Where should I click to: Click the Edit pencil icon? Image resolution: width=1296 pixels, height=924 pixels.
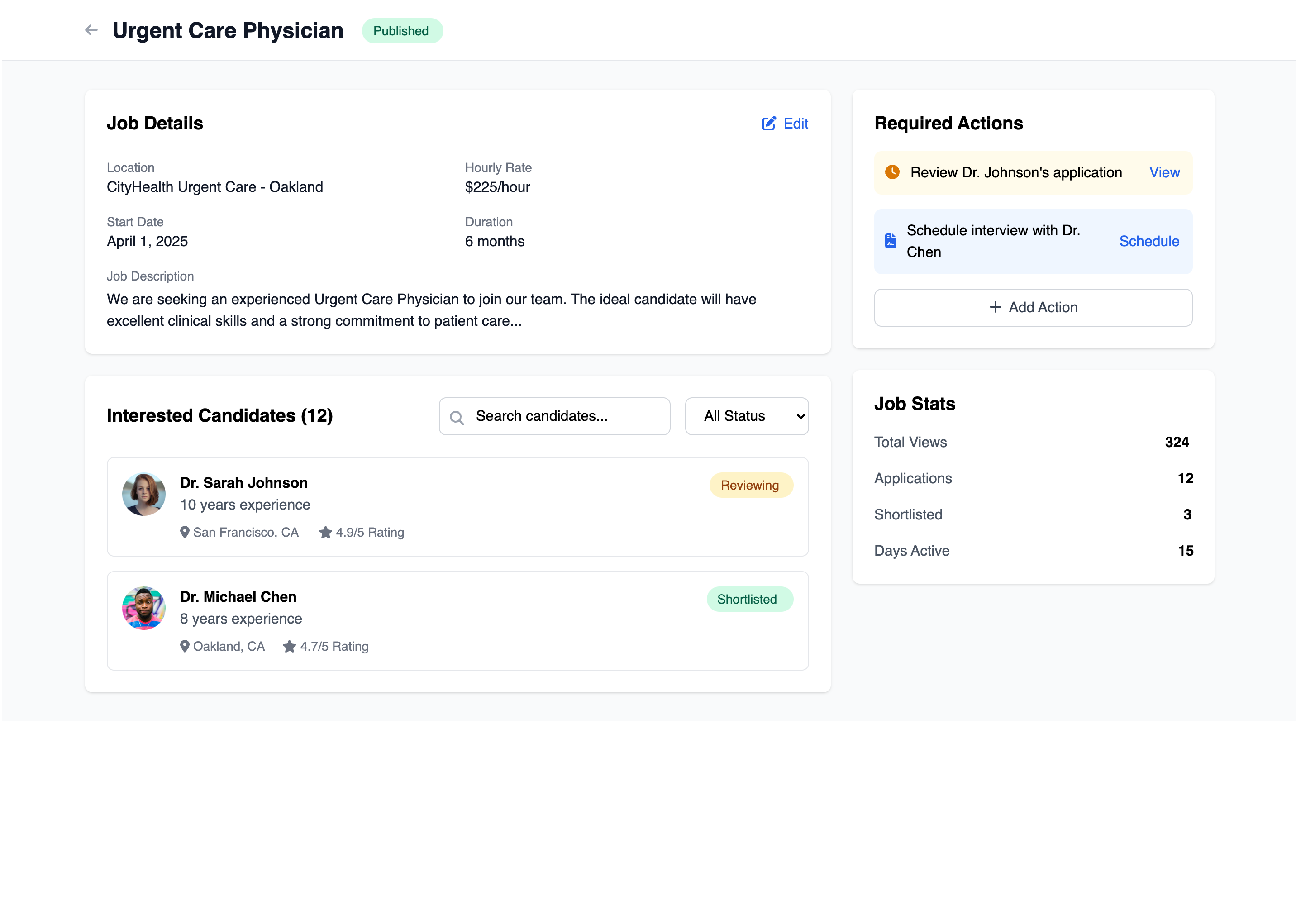[x=768, y=124]
